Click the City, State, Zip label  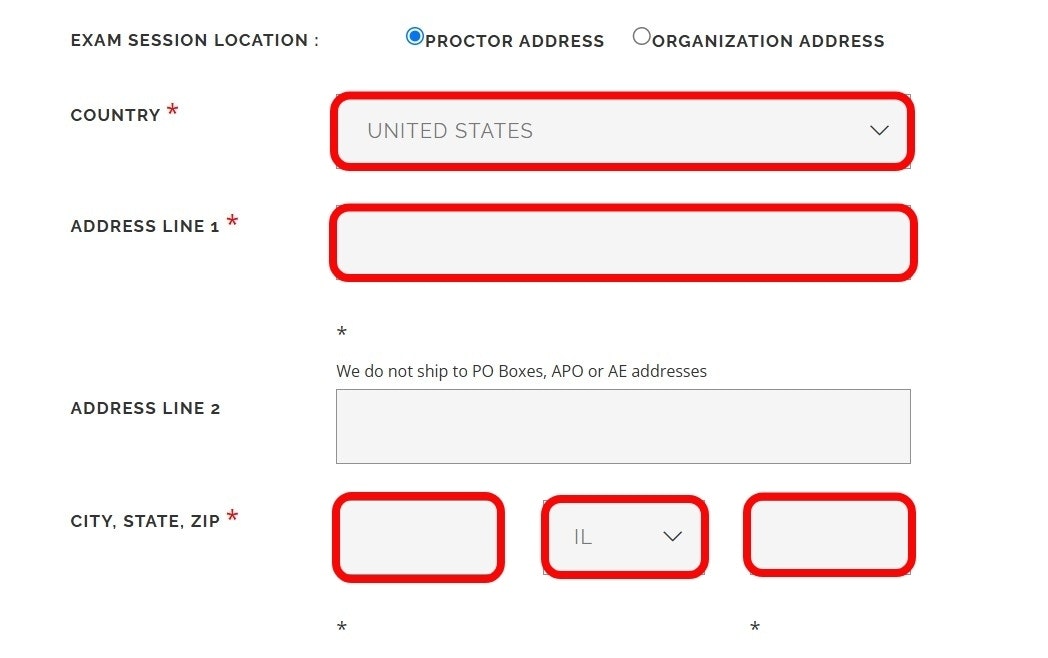coord(145,522)
